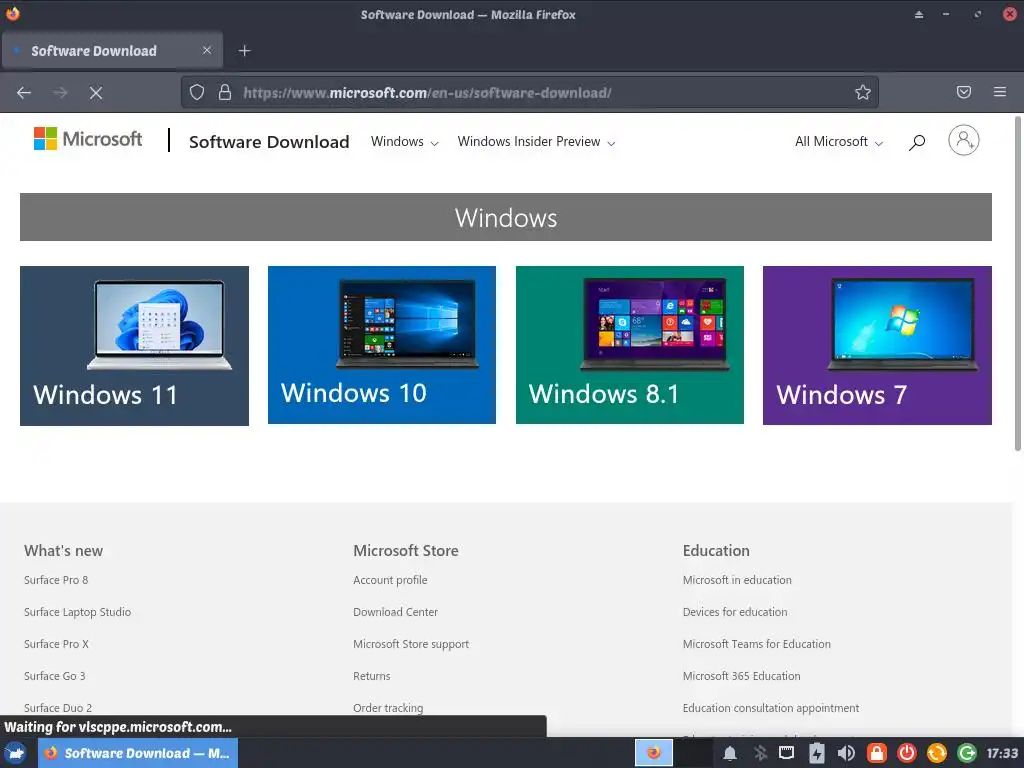This screenshot has width=1024, height=768.
Task: Open volume speaker tray icon
Action: click(x=846, y=754)
